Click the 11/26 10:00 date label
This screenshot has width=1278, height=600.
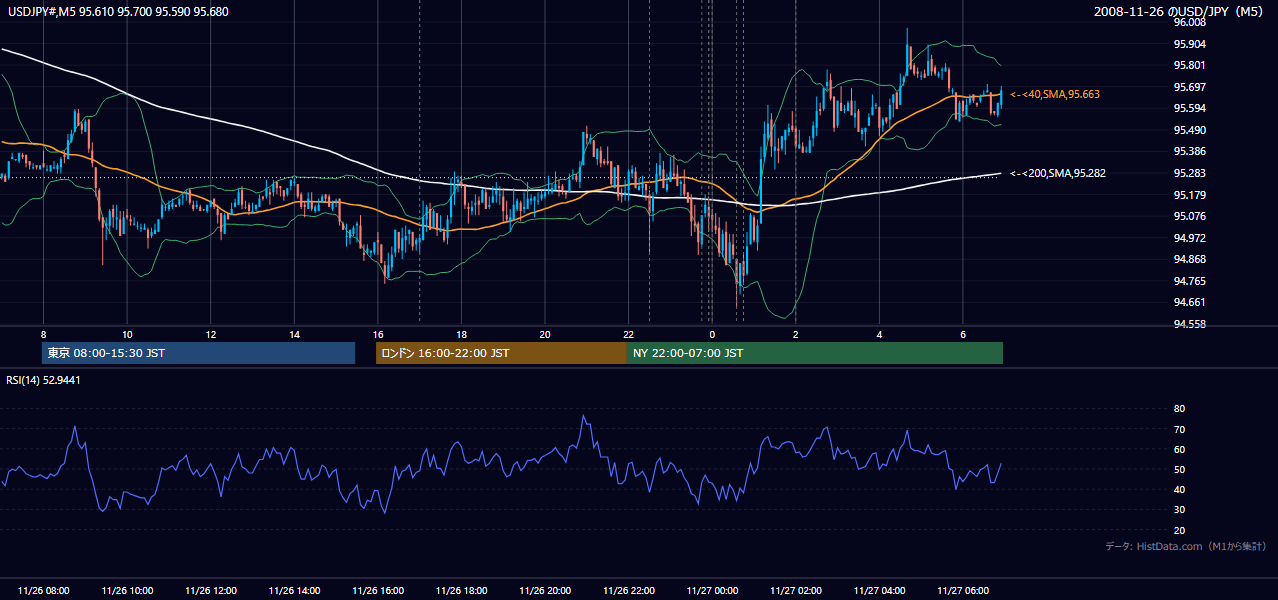pos(127,591)
